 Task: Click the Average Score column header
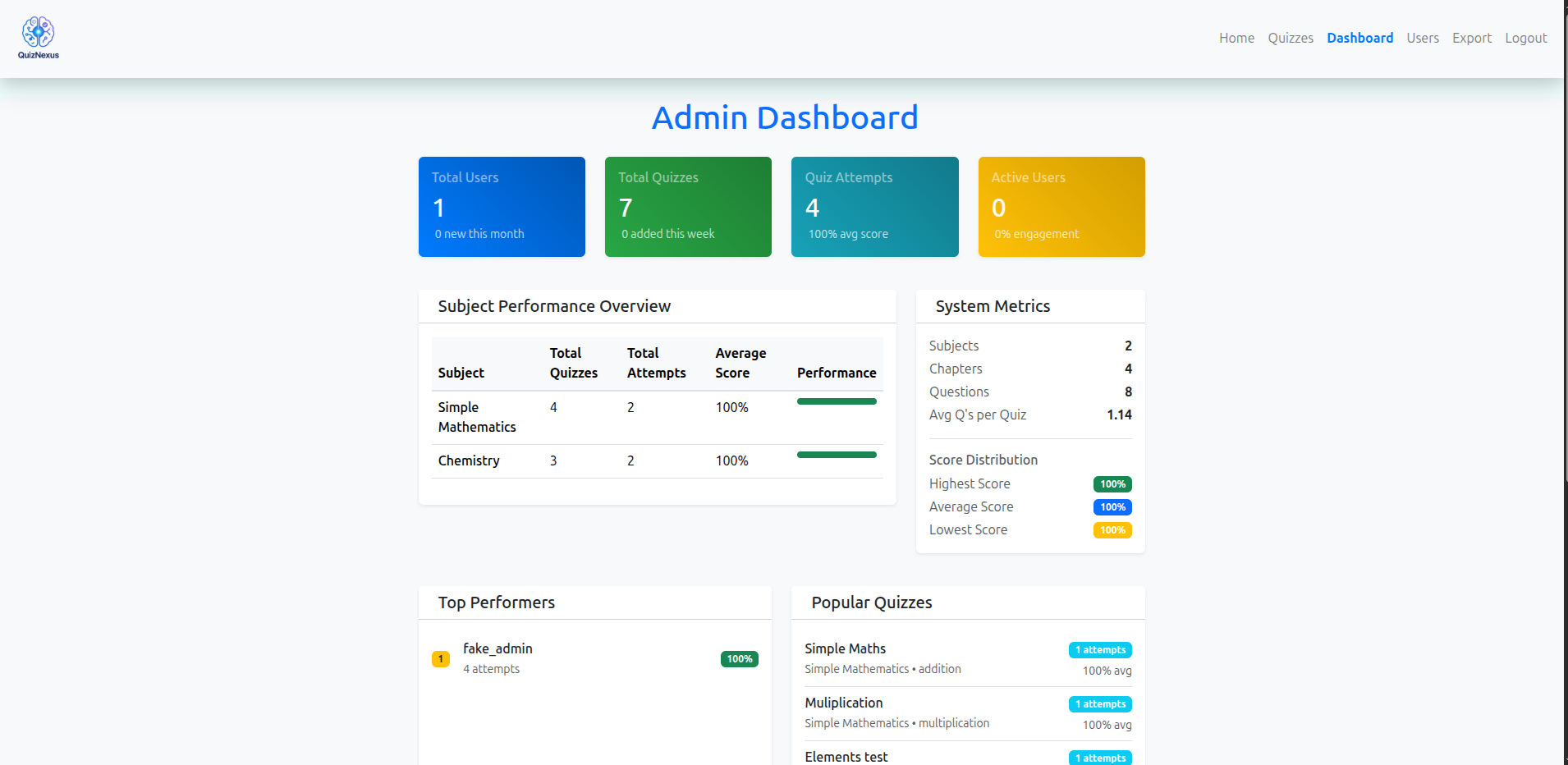pyautogui.click(x=740, y=363)
